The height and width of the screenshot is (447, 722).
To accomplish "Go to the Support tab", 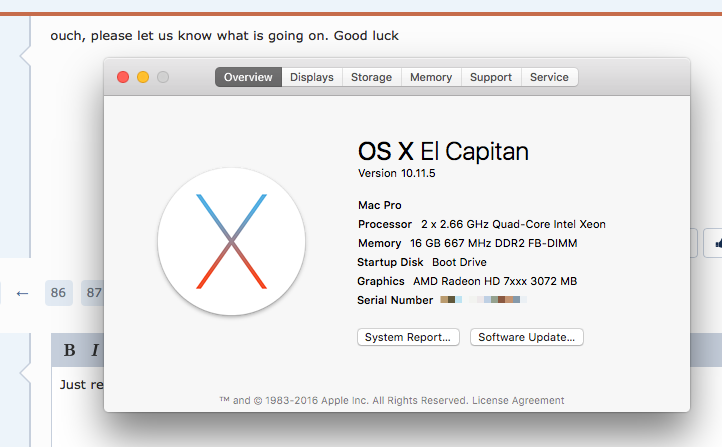I will click(491, 77).
